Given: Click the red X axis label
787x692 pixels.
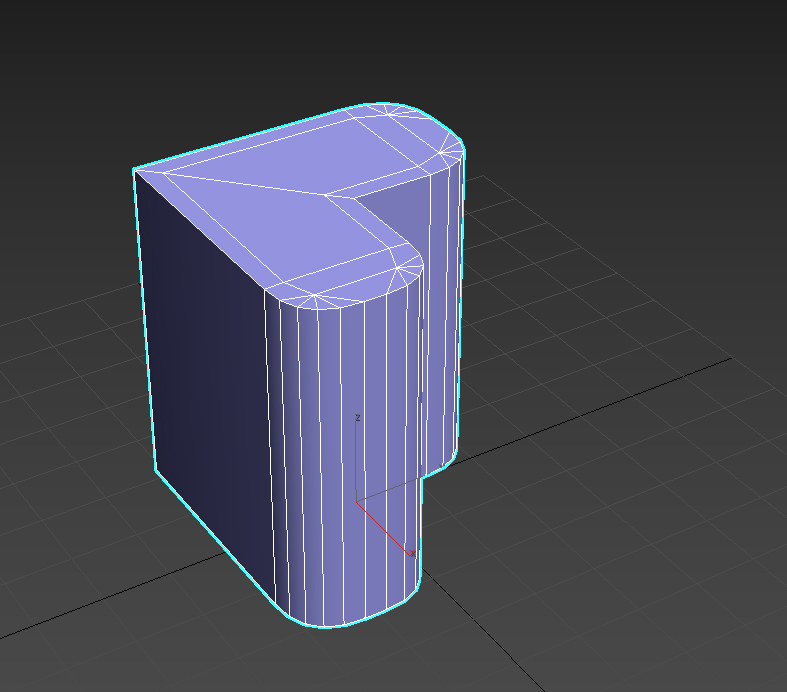Looking at the screenshot, I should point(413,554).
